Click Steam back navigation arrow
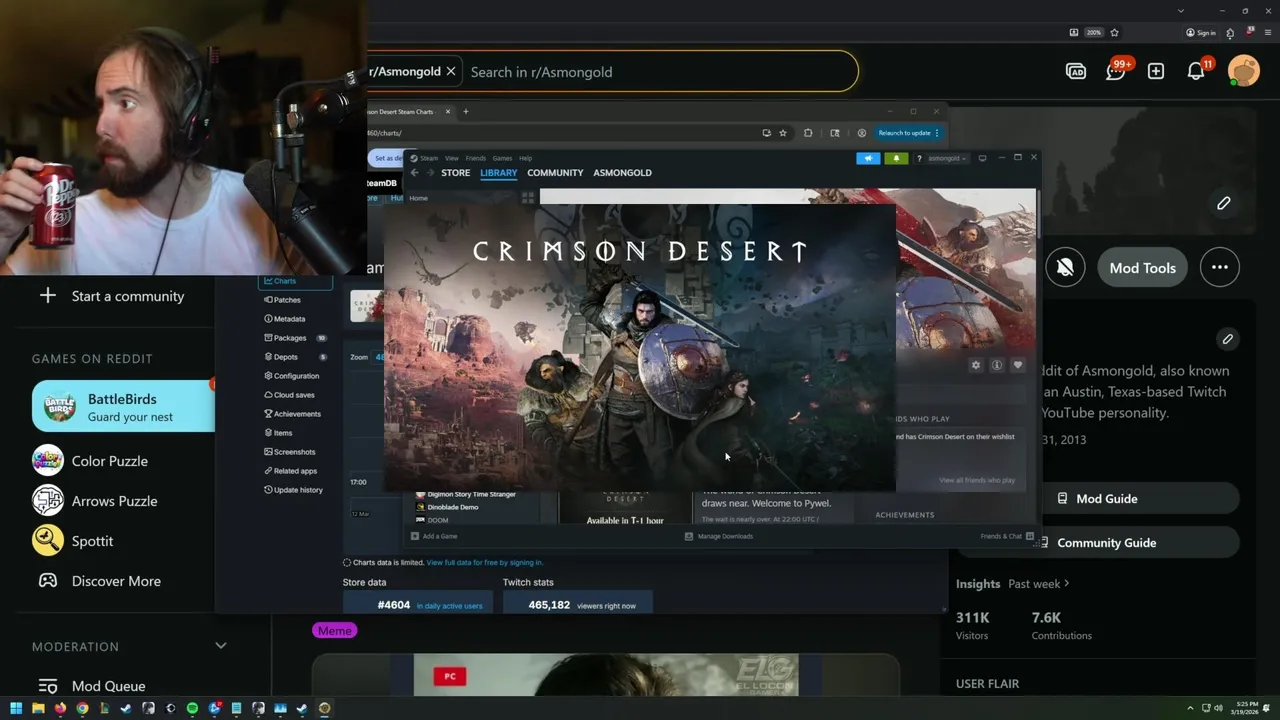Viewport: 1280px width, 720px height. tap(414, 172)
